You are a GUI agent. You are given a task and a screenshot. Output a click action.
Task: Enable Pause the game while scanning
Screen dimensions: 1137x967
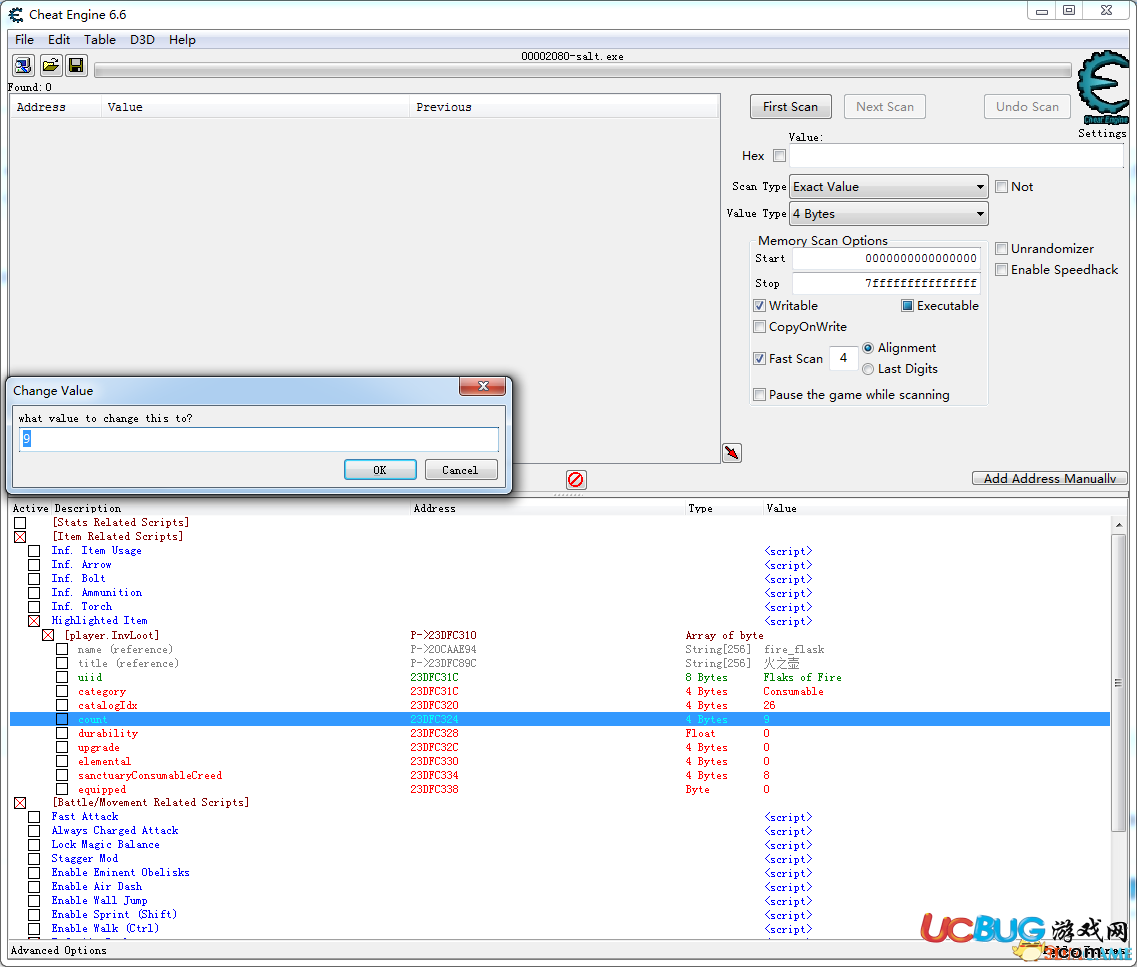759,395
